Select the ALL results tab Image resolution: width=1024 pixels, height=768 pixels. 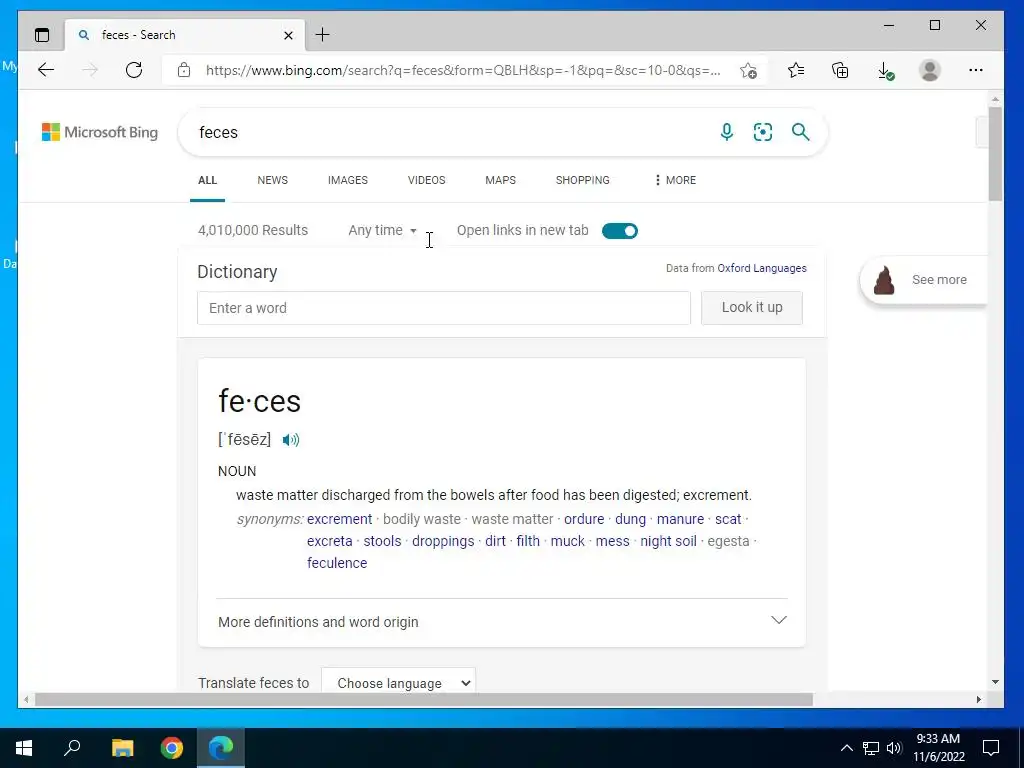[x=207, y=180]
